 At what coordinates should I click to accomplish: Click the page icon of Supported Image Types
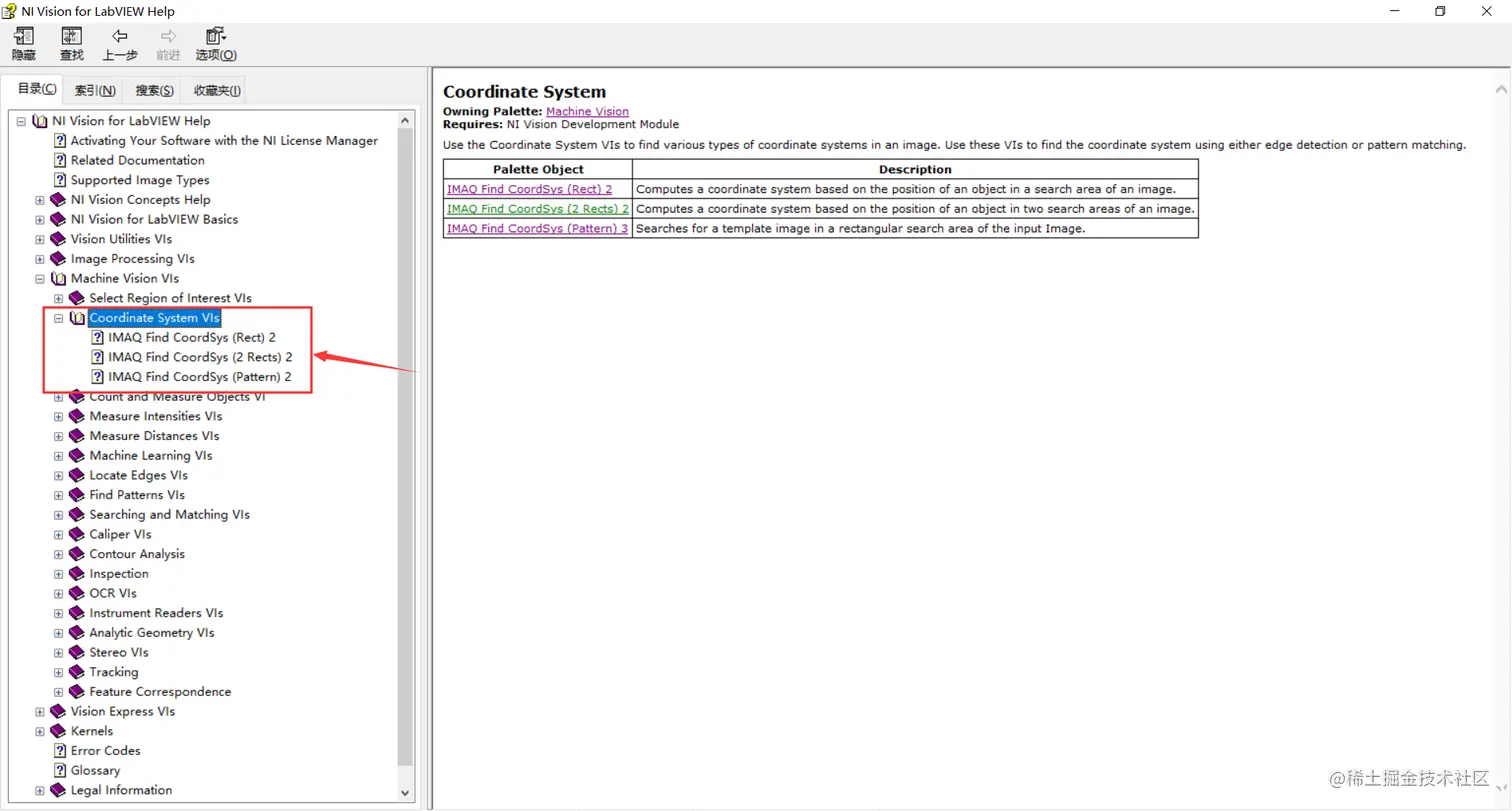point(60,180)
